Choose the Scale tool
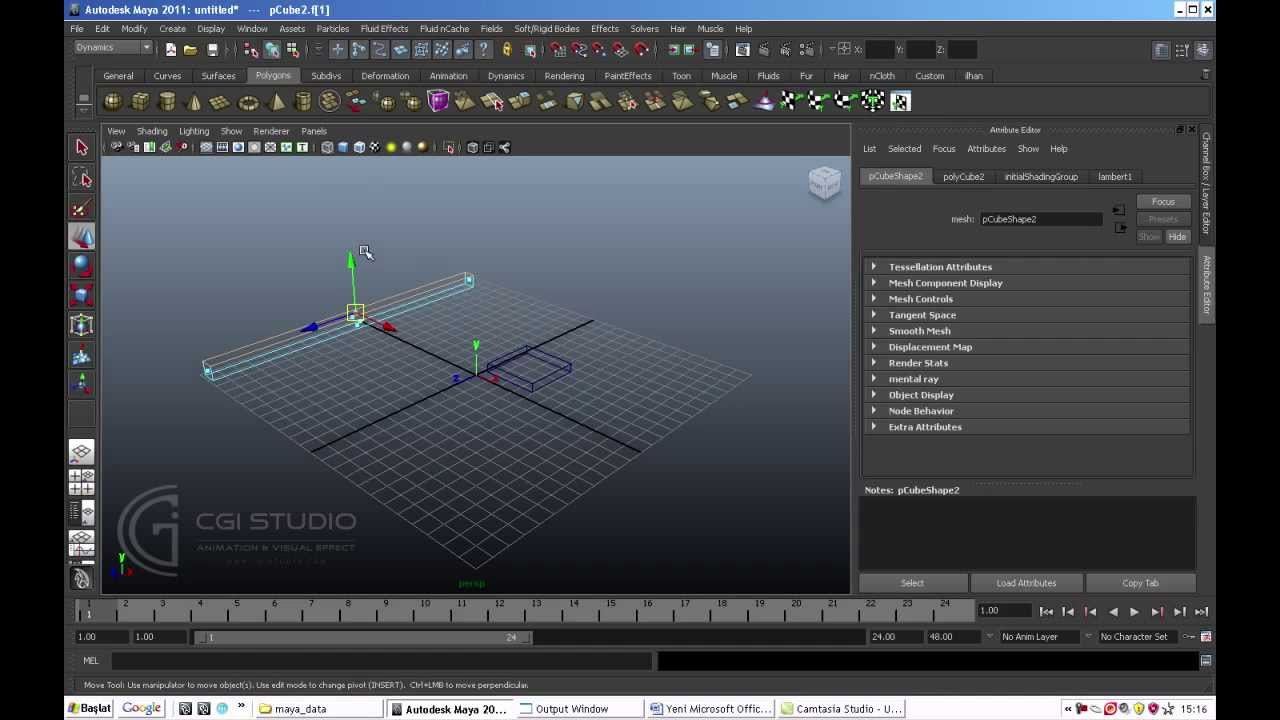This screenshot has width=1280, height=720. (x=82, y=296)
